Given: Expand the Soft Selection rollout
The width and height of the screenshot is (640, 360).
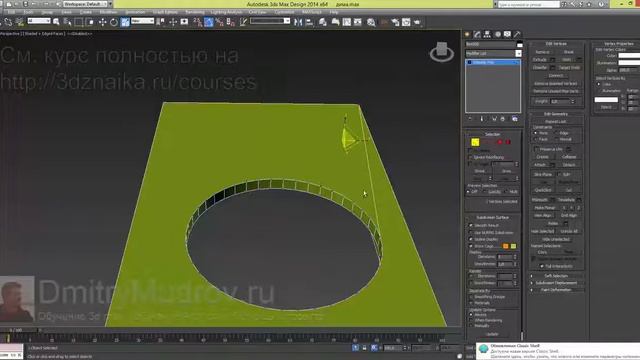Looking at the screenshot, I should (556, 276).
